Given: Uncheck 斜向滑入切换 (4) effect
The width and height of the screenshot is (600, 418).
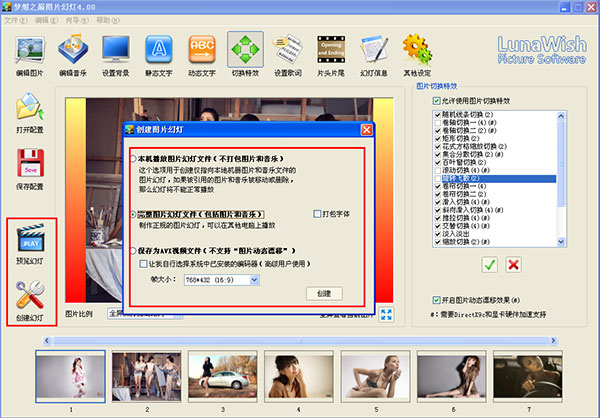Looking at the screenshot, I should pos(438,210).
